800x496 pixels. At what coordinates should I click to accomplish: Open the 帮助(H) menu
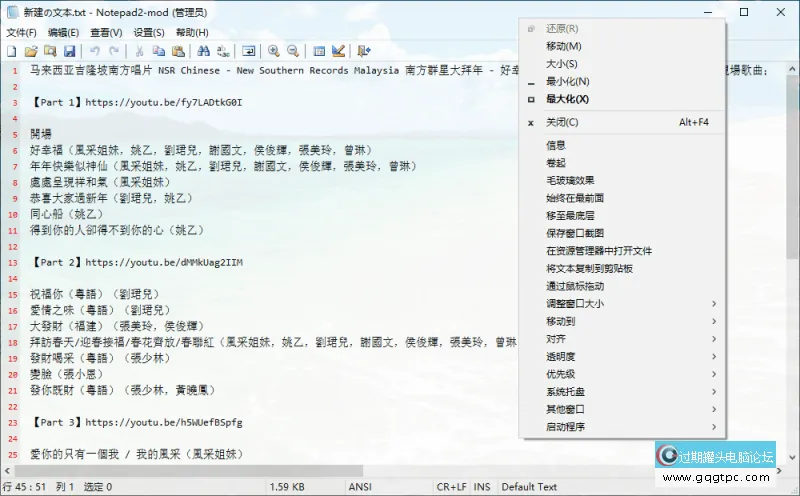[192, 33]
